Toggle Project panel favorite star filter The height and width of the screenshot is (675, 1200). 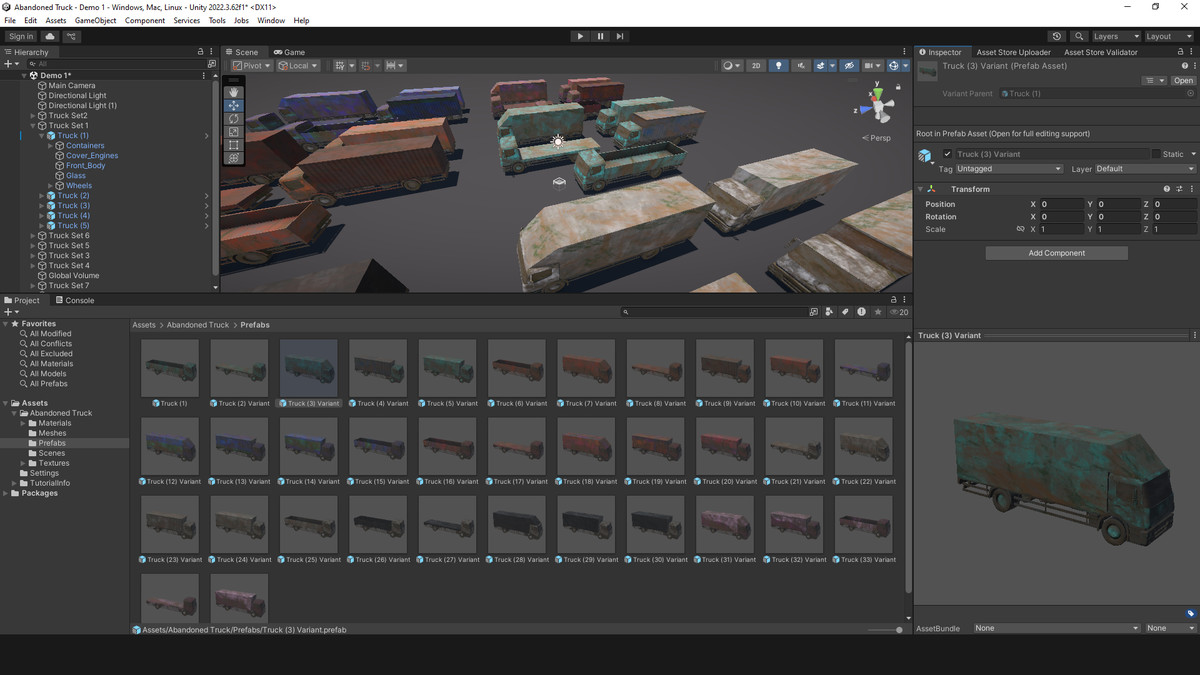point(878,312)
